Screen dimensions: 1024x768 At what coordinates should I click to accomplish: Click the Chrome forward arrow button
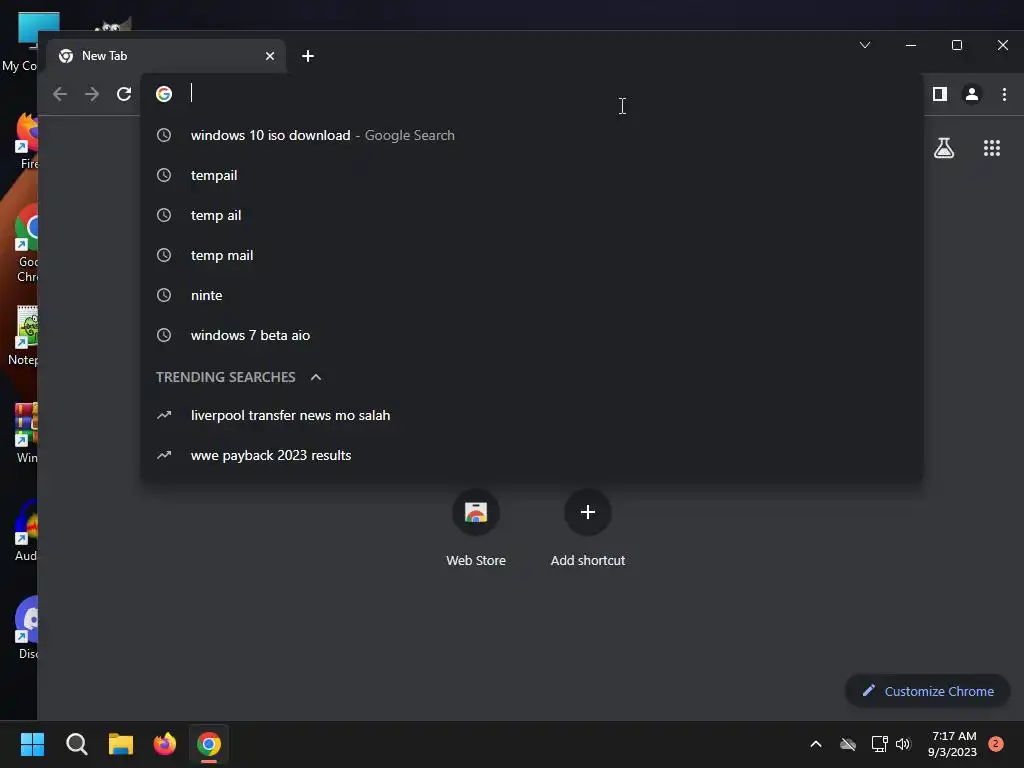tap(92, 94)
